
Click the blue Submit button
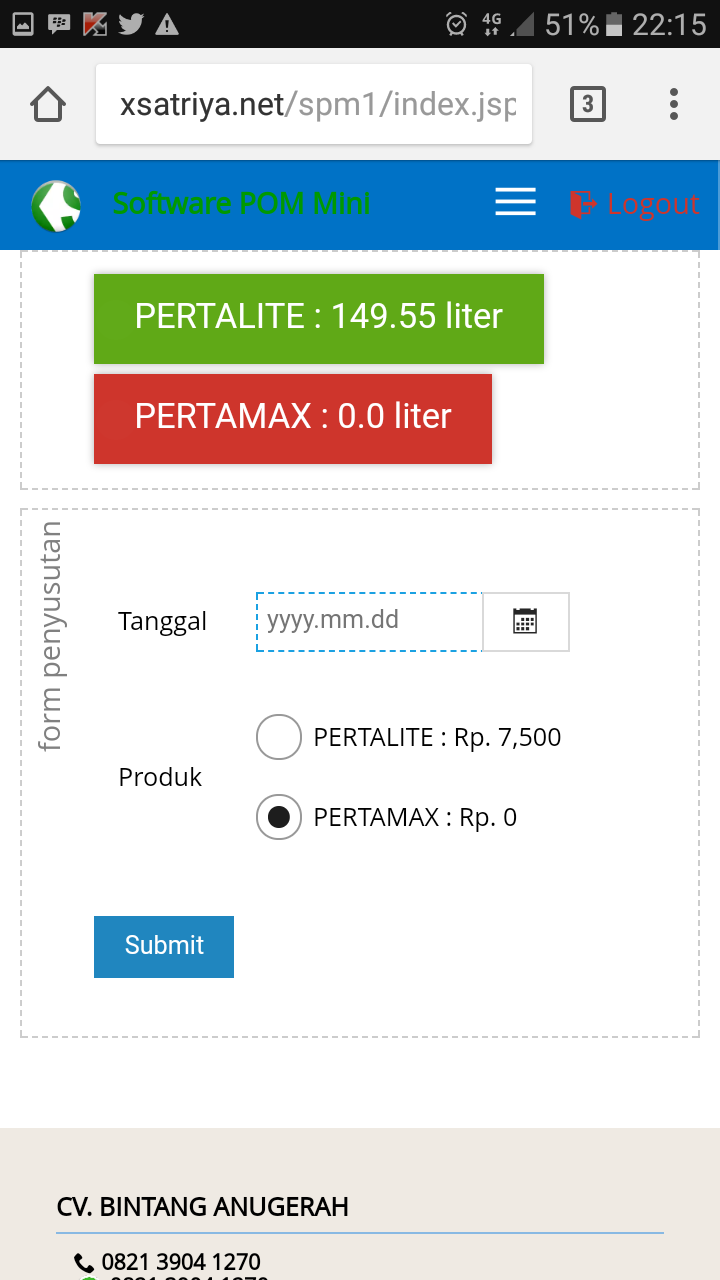coord(164,946)
